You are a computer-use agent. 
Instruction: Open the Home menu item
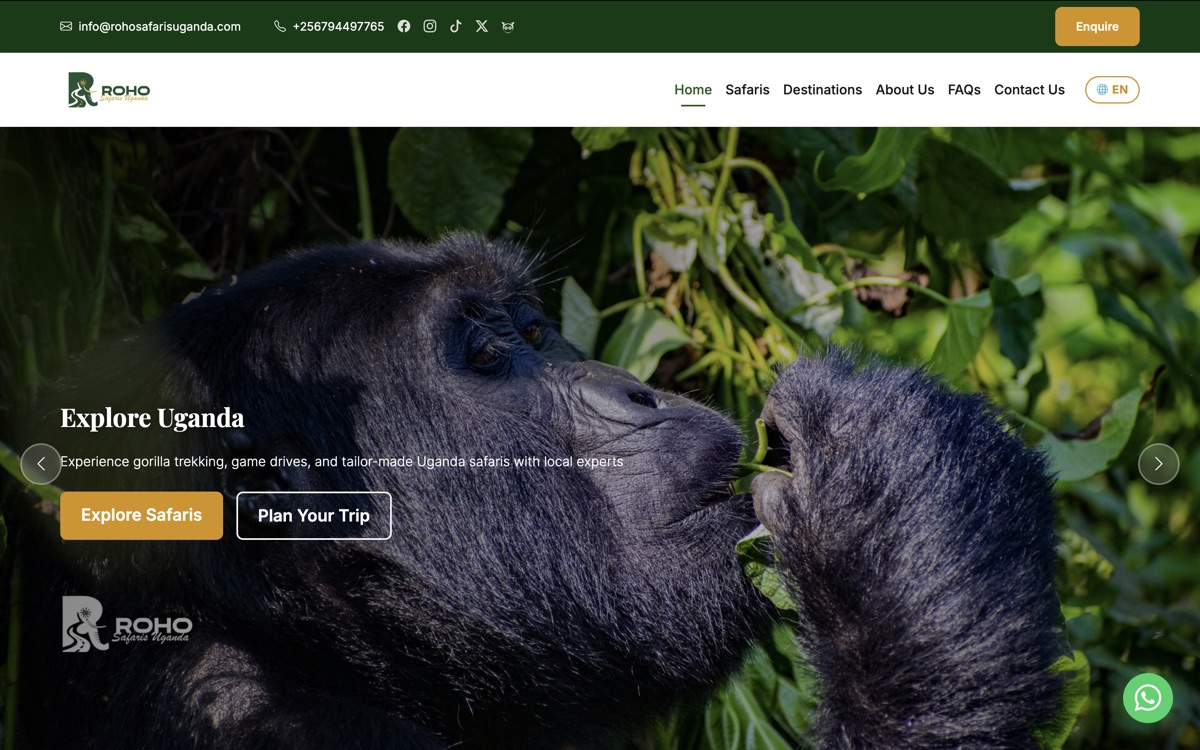point(693,89)
